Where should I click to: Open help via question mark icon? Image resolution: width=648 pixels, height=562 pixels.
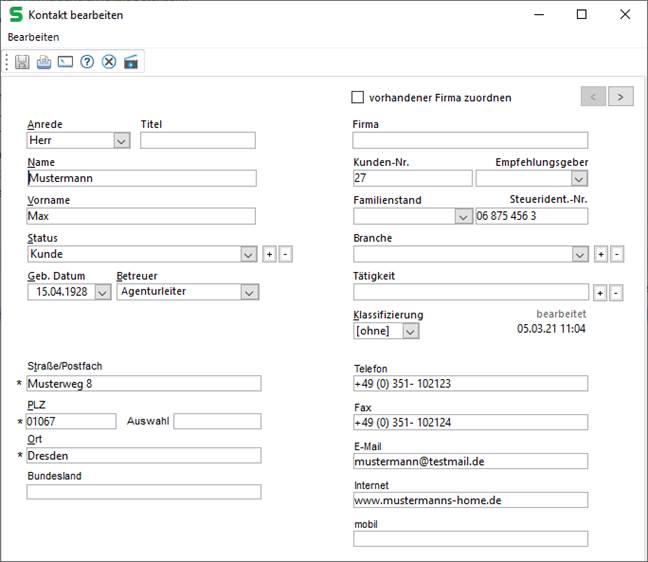tap(87, 62)
